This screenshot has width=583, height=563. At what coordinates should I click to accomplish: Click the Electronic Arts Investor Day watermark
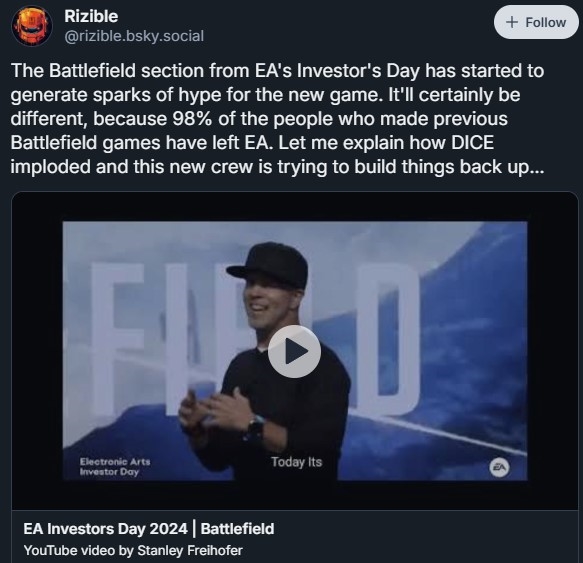tap(115, 467)
